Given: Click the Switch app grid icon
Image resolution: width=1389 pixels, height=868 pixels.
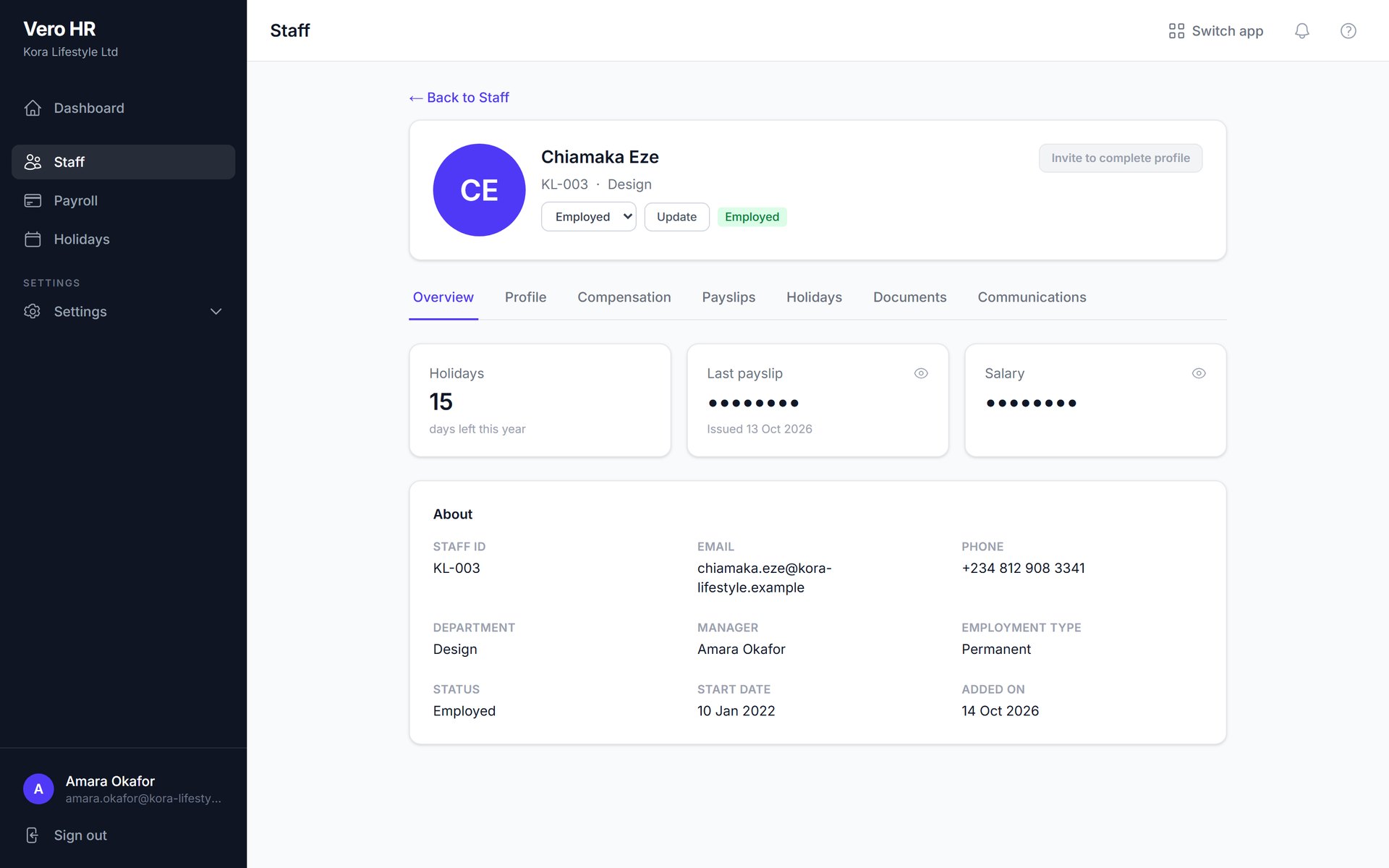Looking at the screenshot, I should pyautogui.click(x=1176, y=31).
